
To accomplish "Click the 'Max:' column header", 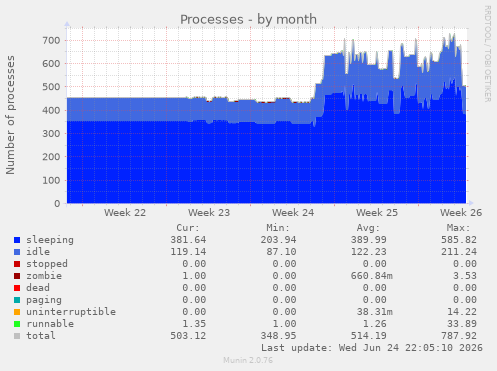I will [x=458, y=228].
